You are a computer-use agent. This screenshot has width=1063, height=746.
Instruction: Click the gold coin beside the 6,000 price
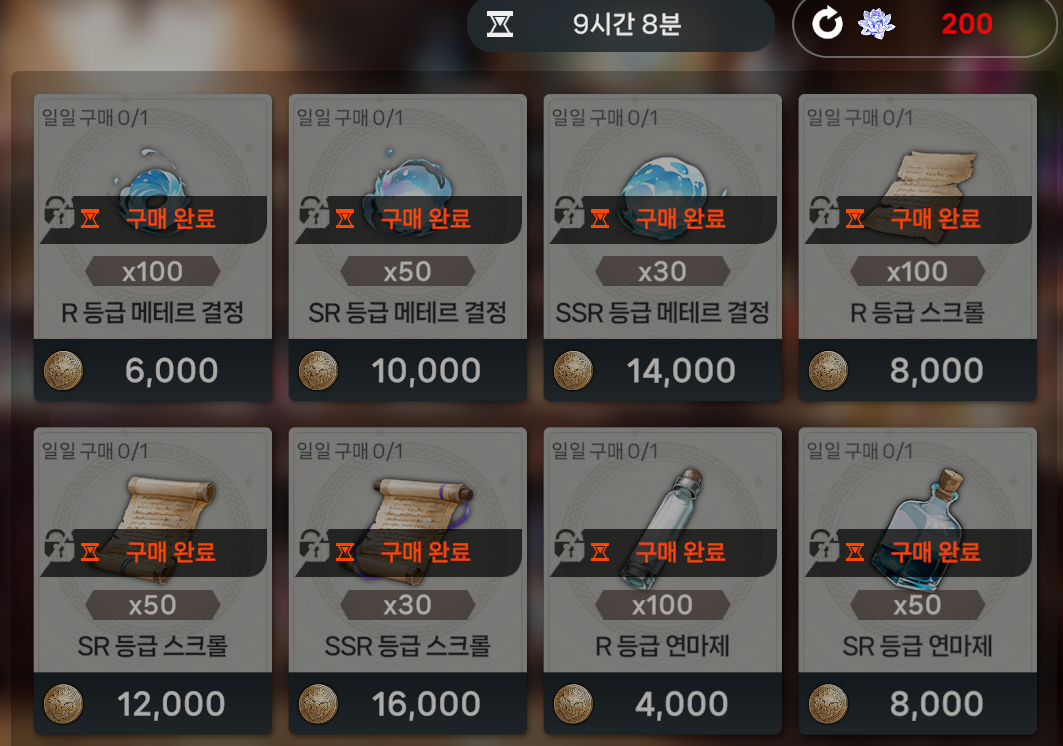click(63, 370)
